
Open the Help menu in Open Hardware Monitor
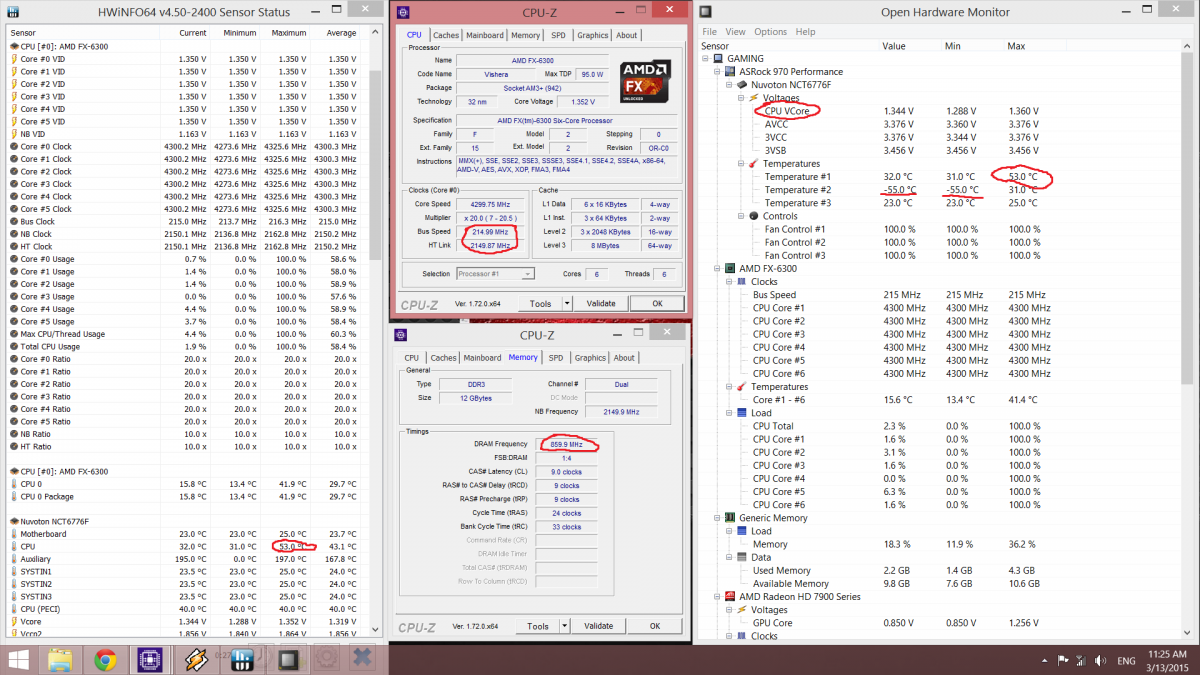pyautogui.click(x=805, y=32)
